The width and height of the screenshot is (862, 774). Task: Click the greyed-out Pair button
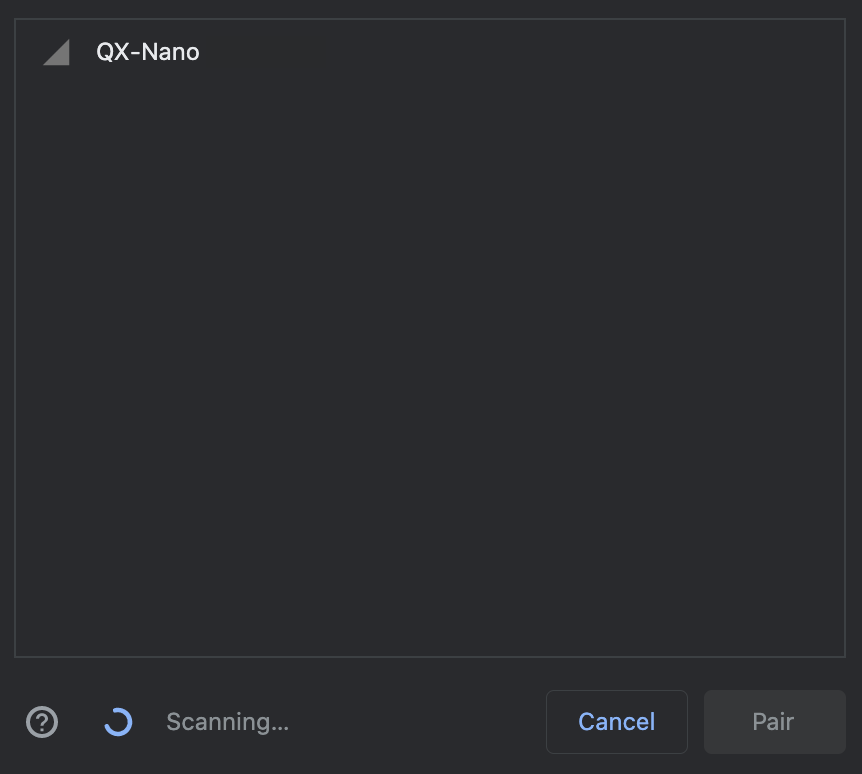[775, 722]
